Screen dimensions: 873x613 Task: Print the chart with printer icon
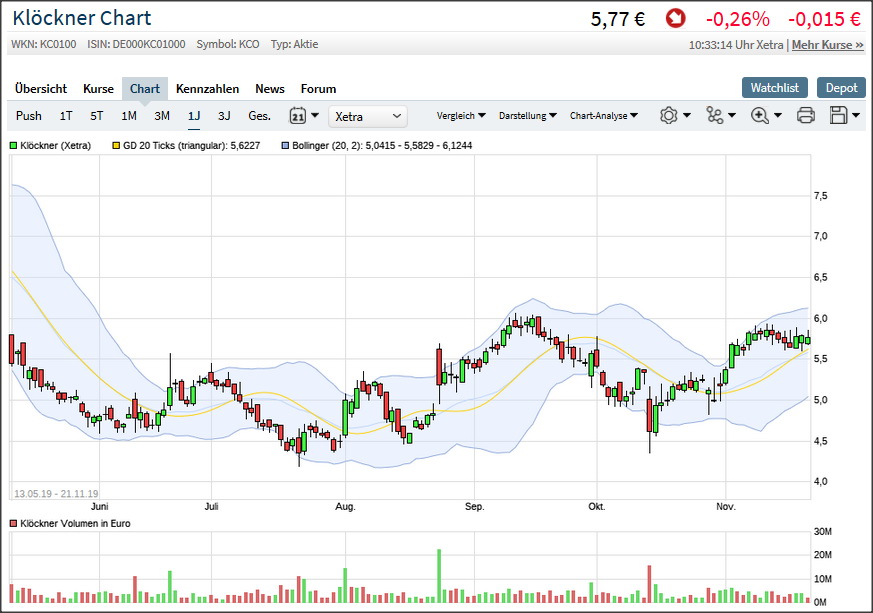(806, 115)
